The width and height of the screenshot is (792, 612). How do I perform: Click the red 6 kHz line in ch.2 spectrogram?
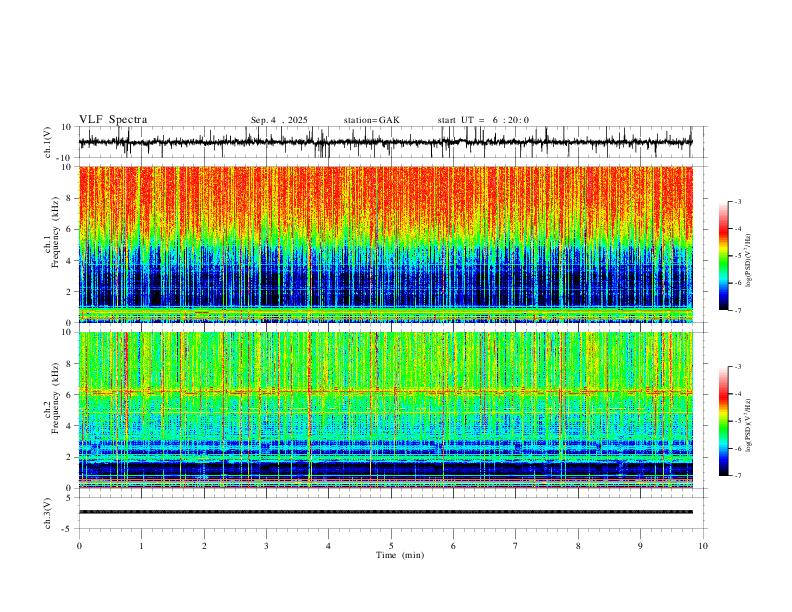[386, 391]
